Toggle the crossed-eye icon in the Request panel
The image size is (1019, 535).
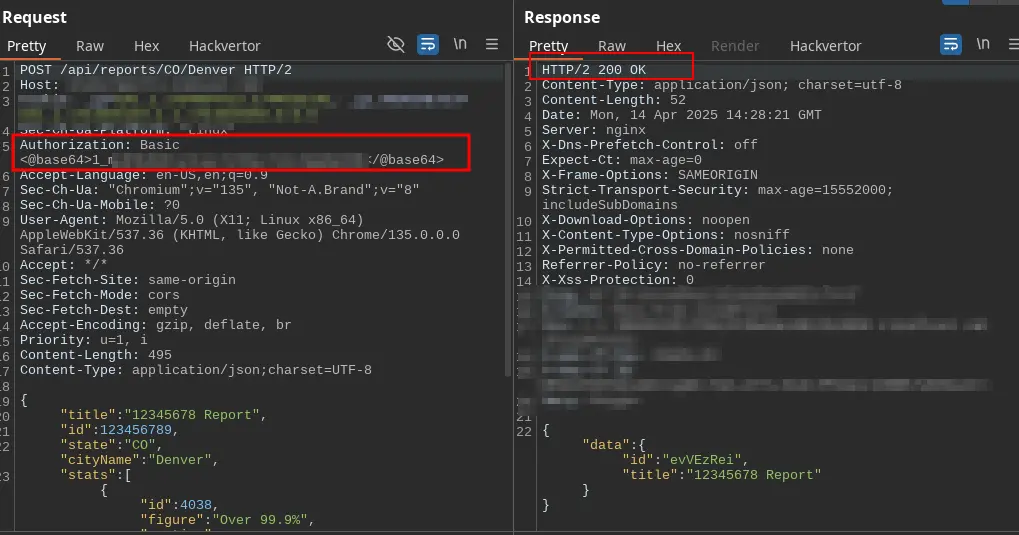point(396,44)
